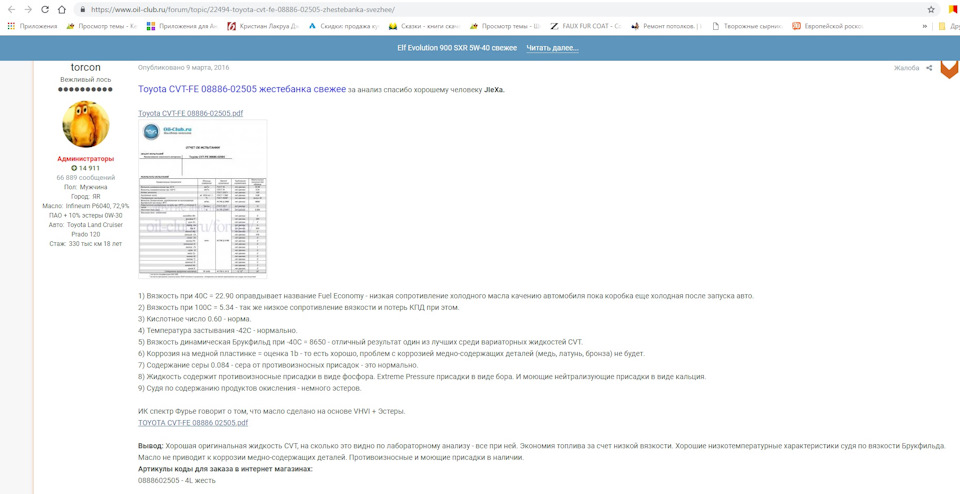This screenshot has height=494, width=960.
Task: Select 'Вежливый лось' user title
Action: pyautogui.click(x=86, y=80)
